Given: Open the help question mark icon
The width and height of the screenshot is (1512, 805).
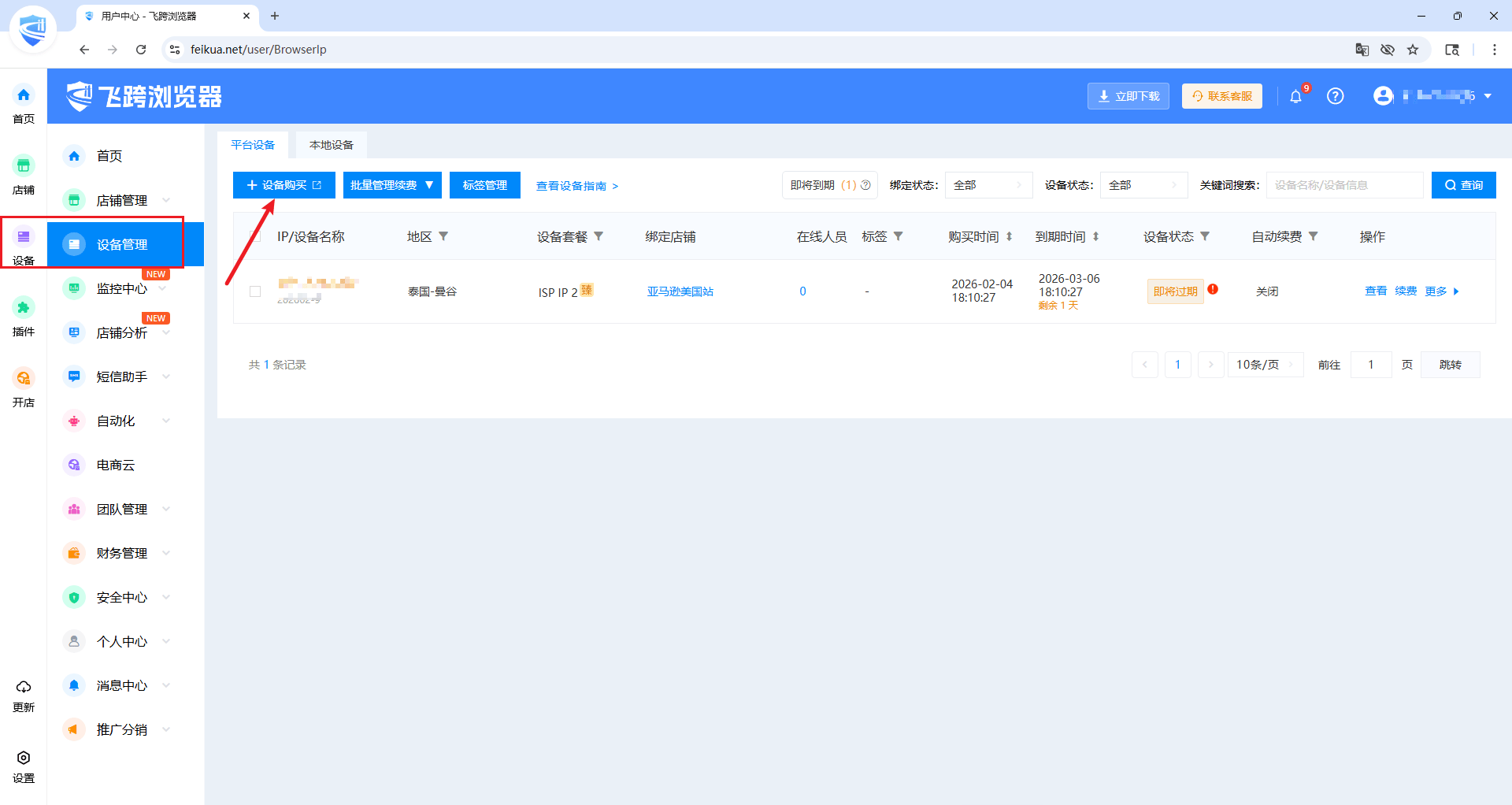Looking at the screenshot, I should [1335, 96].
